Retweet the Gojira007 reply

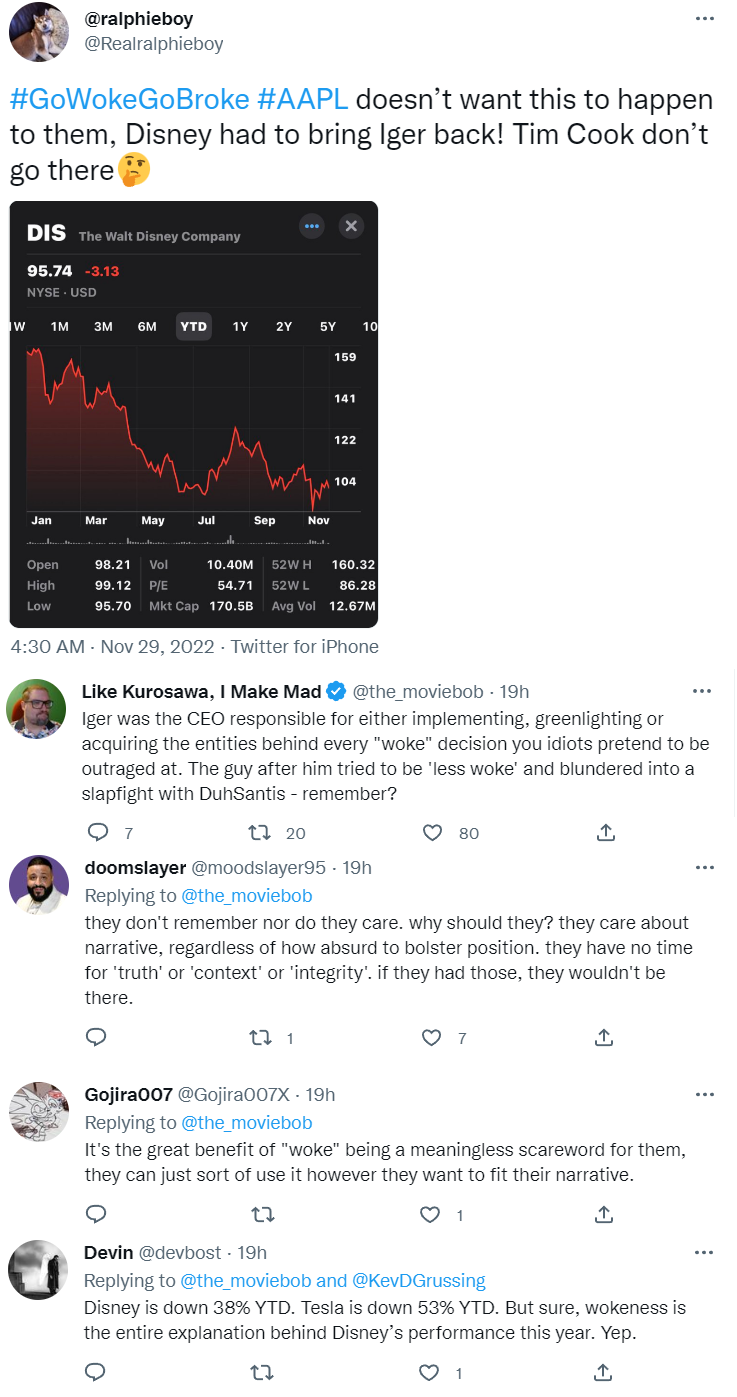pos(261,1215)
